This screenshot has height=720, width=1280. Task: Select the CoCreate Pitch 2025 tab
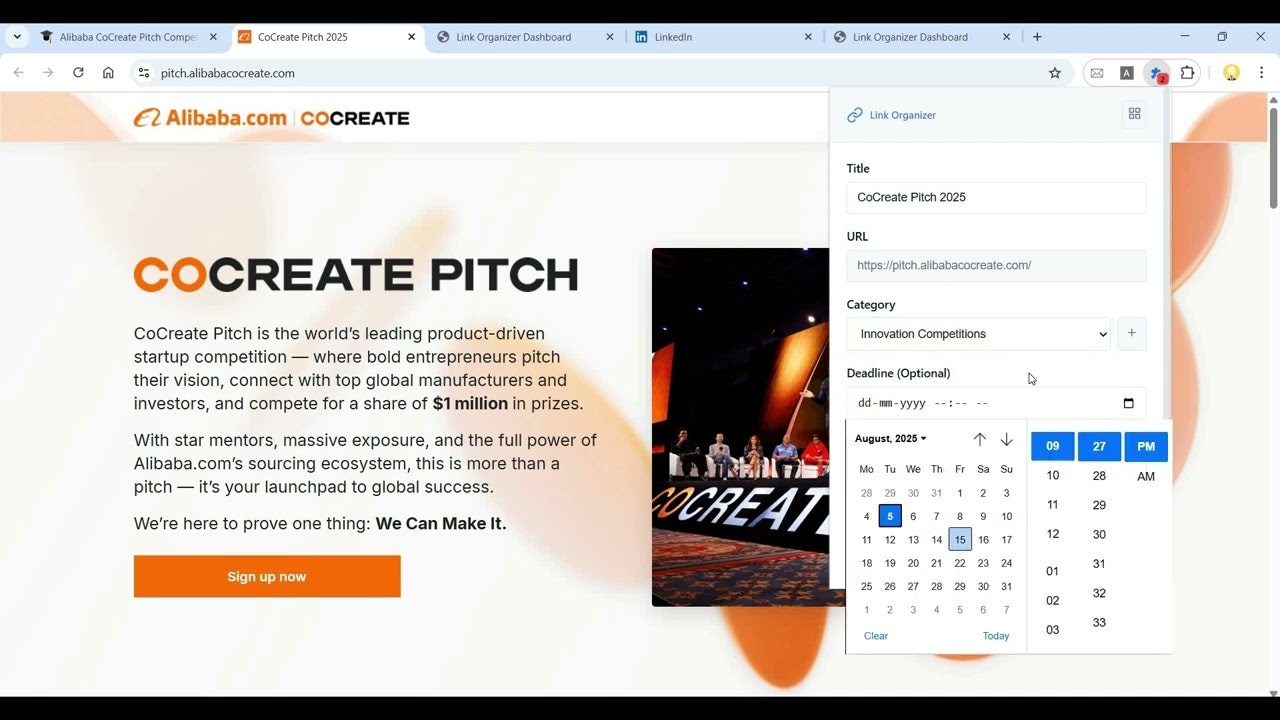coord(326,37)
